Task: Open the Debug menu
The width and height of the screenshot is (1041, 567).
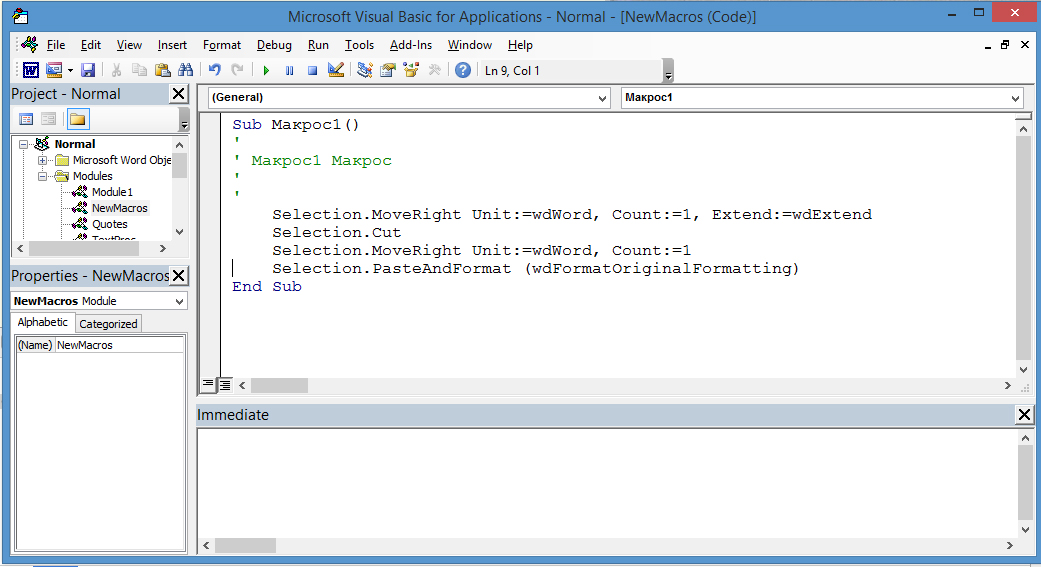Action: click(274, 45)
